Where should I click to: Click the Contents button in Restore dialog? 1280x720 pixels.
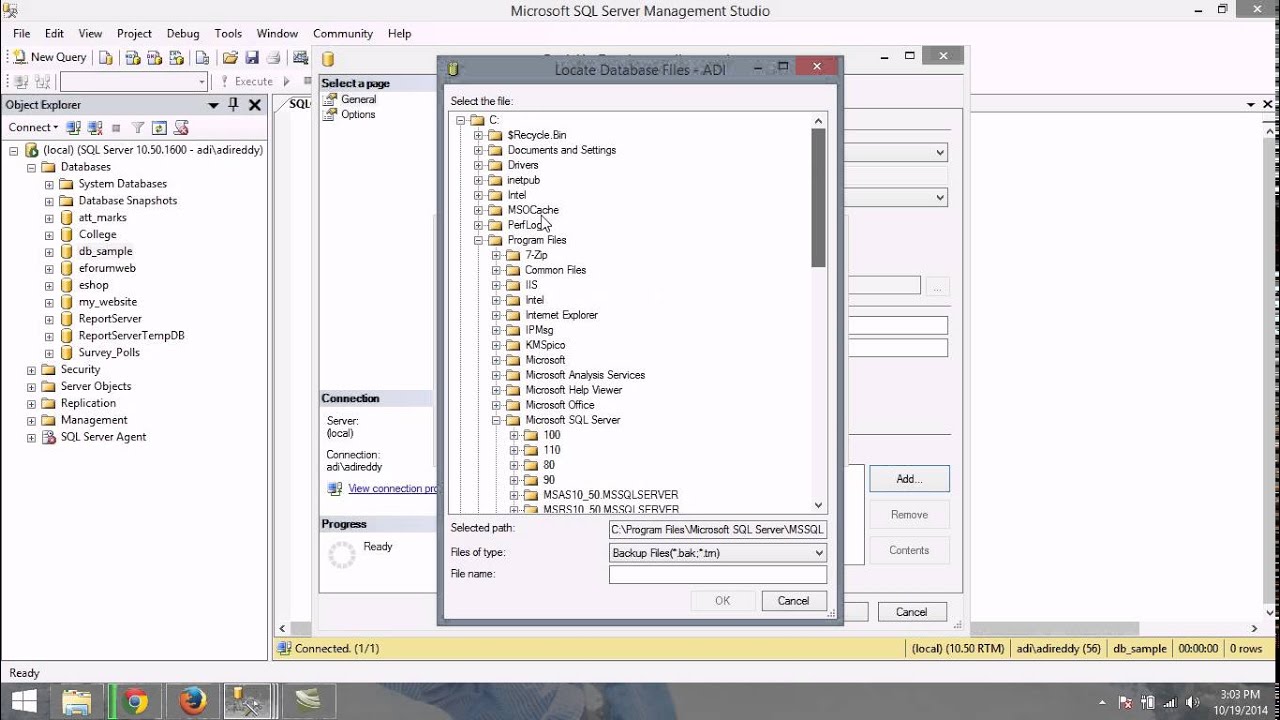(x=909, y=550)
